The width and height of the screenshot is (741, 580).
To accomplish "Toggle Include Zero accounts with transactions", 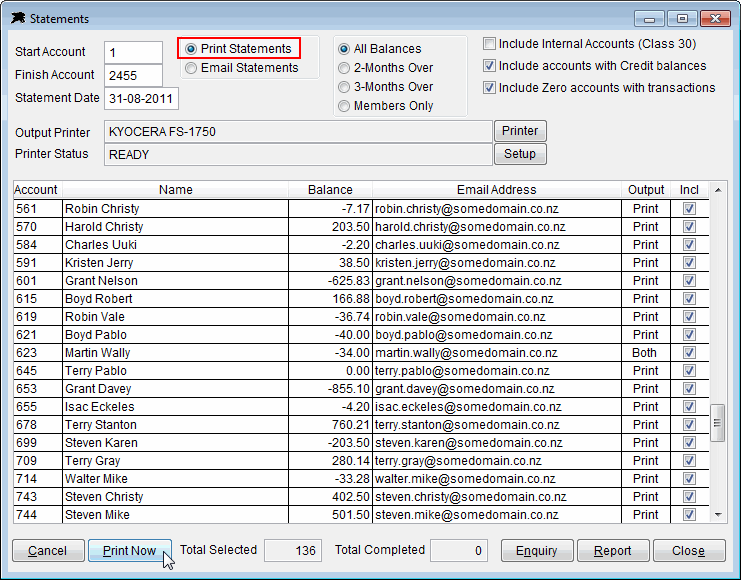I will click(490, 87).
